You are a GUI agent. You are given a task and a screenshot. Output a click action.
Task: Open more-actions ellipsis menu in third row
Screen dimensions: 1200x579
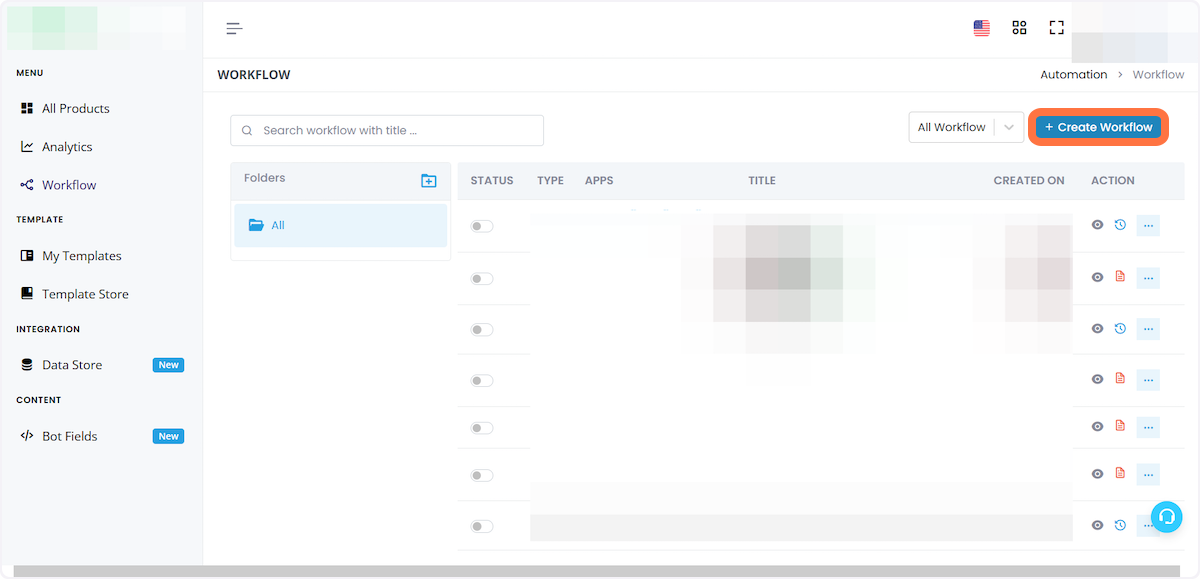click(1148, 328)
